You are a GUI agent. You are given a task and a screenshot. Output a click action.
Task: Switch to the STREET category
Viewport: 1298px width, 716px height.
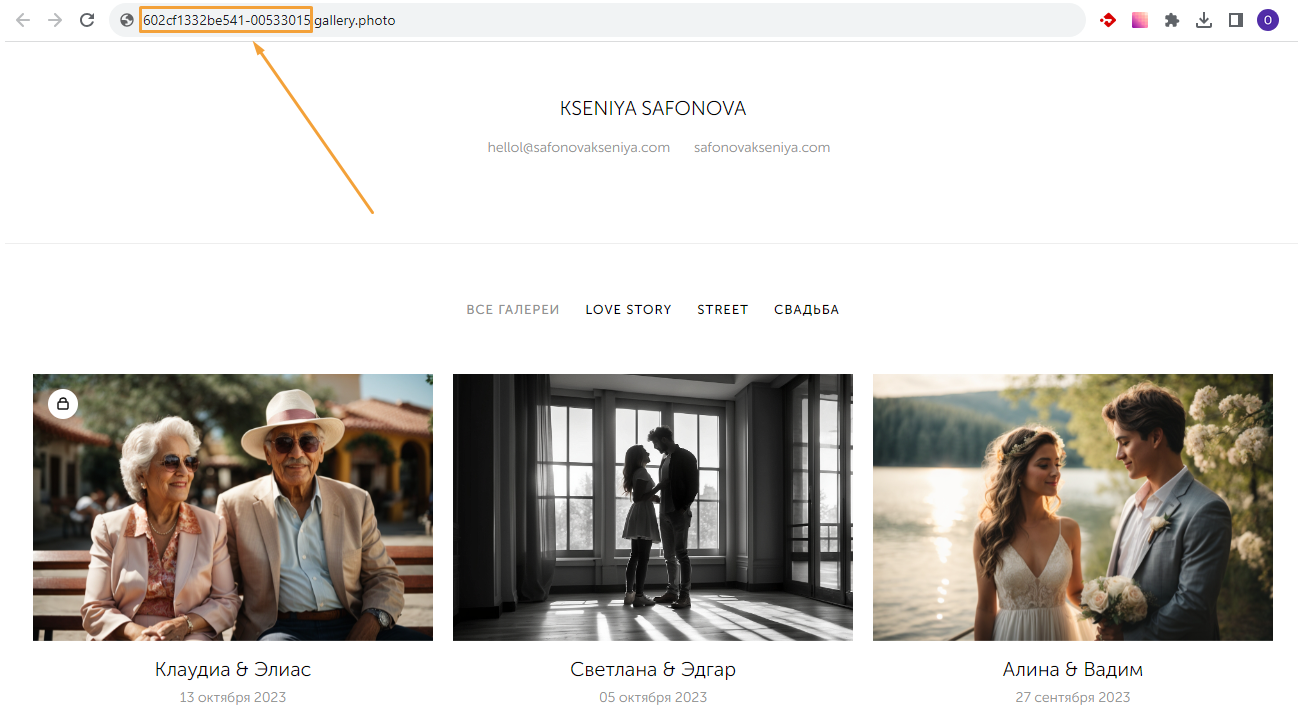point(723,310)
